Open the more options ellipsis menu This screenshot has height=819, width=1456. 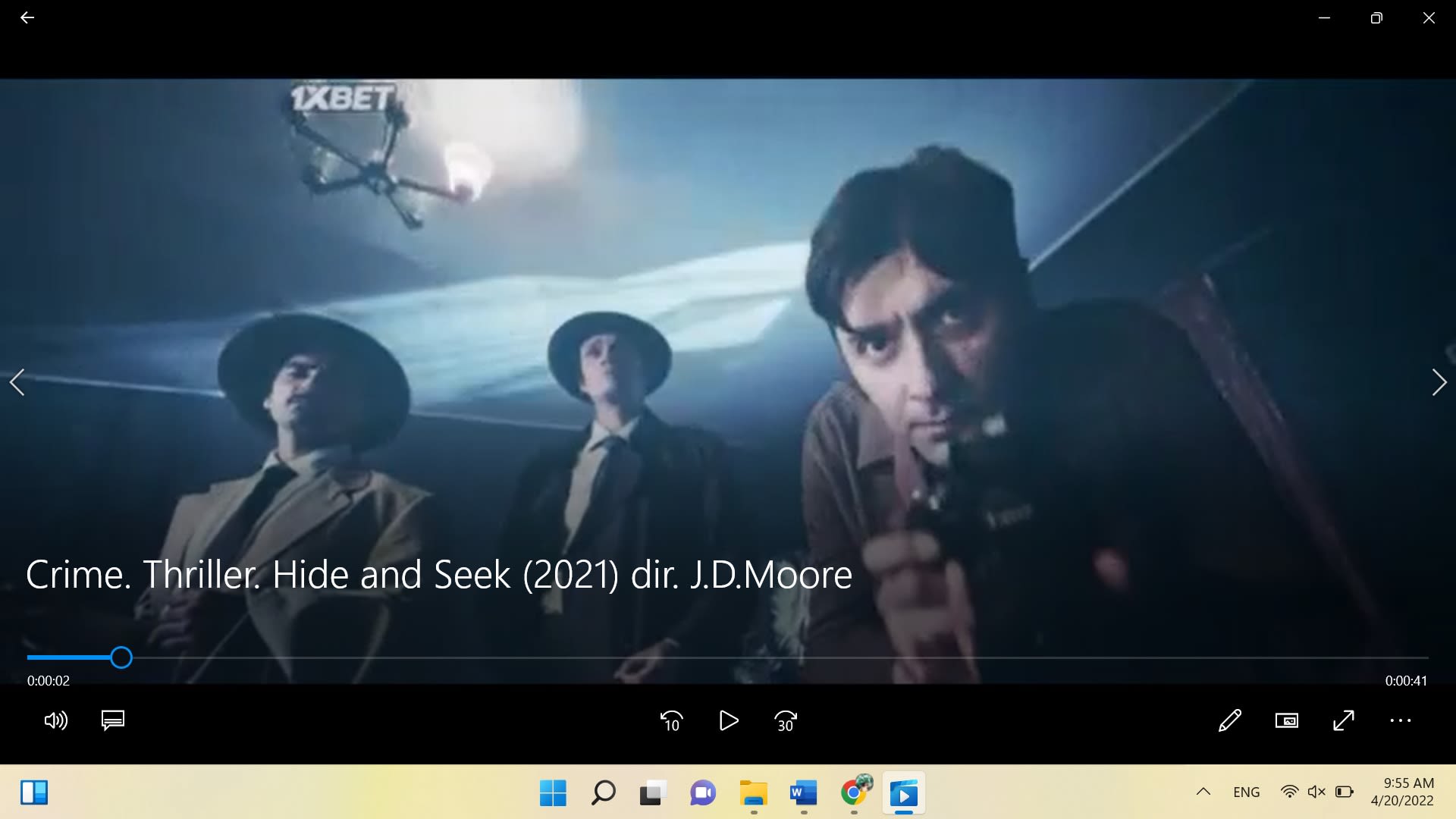1400,720
